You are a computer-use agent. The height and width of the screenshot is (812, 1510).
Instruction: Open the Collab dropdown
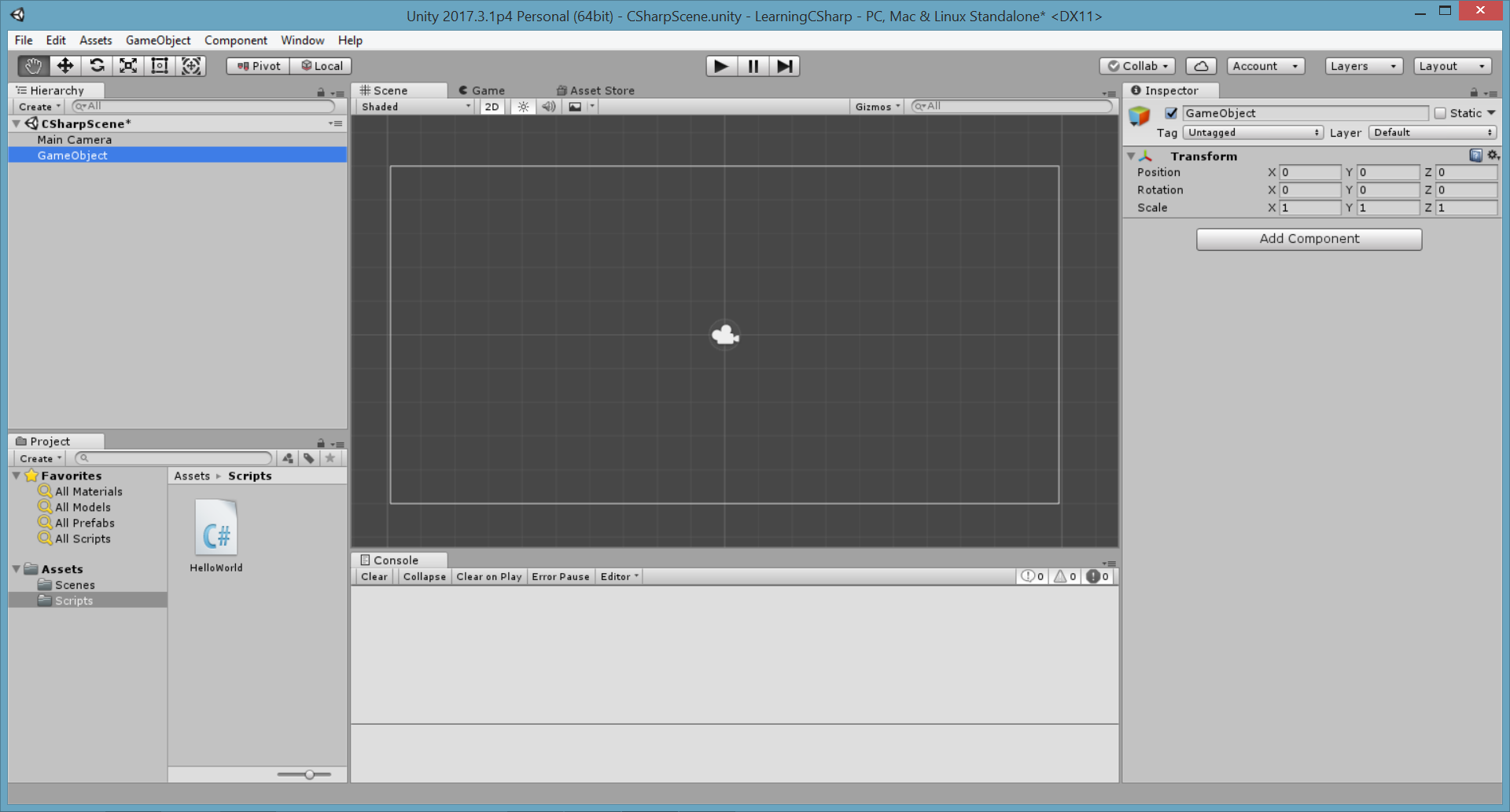[1137, 66]
